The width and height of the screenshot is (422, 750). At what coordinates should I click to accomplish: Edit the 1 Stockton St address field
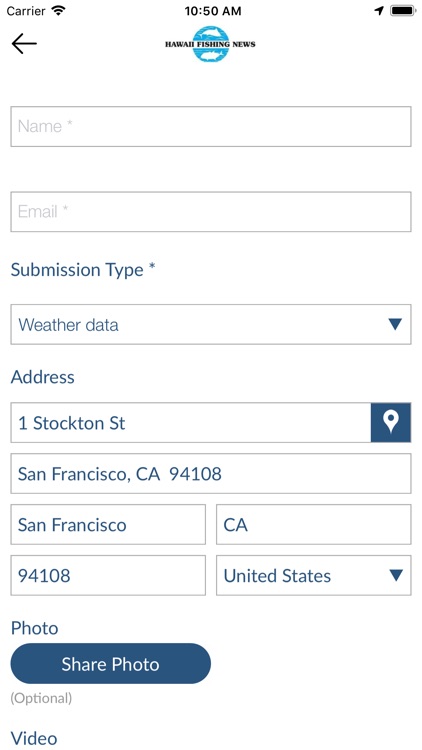[191, 422]
